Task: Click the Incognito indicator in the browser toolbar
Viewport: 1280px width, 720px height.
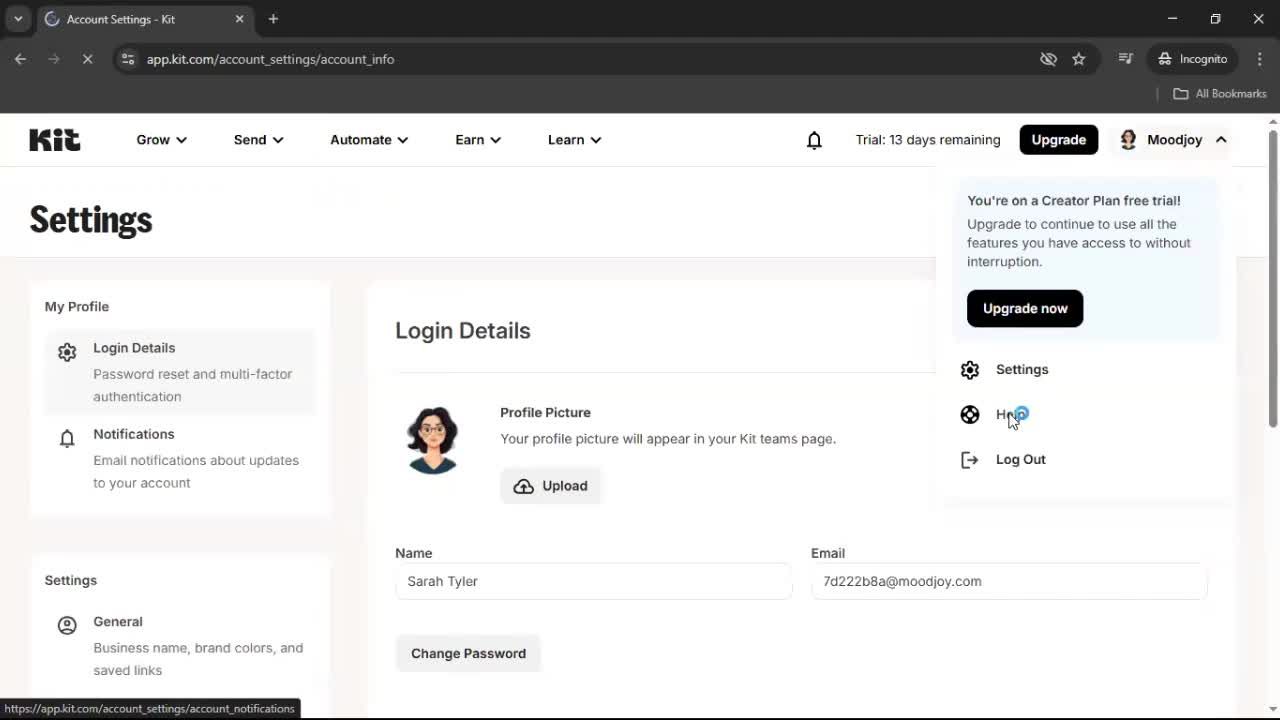Action: [1192, 59]
